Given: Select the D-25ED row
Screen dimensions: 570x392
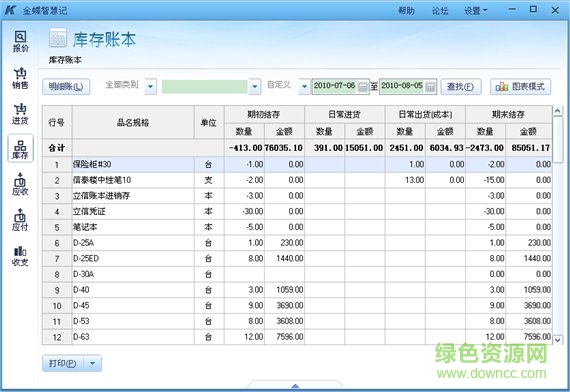Looking at the screenshot, I should click(x=297, y=259).
